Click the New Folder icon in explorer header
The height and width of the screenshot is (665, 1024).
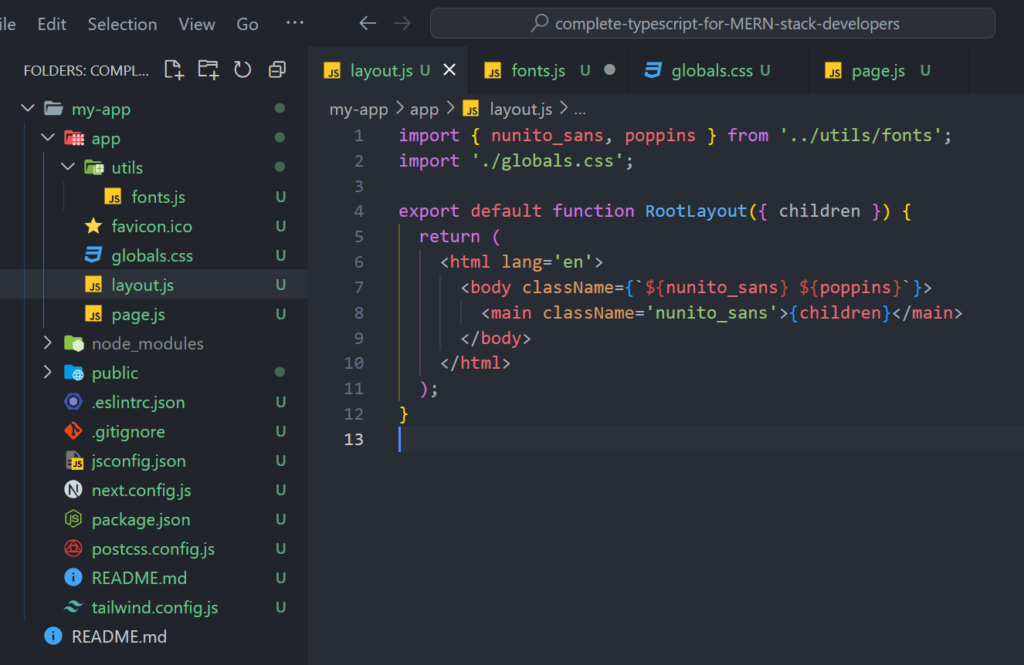(208, 70)
